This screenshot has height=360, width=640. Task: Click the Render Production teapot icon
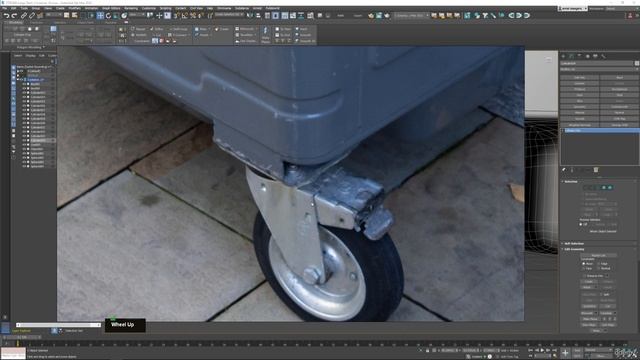pos(387,16)
